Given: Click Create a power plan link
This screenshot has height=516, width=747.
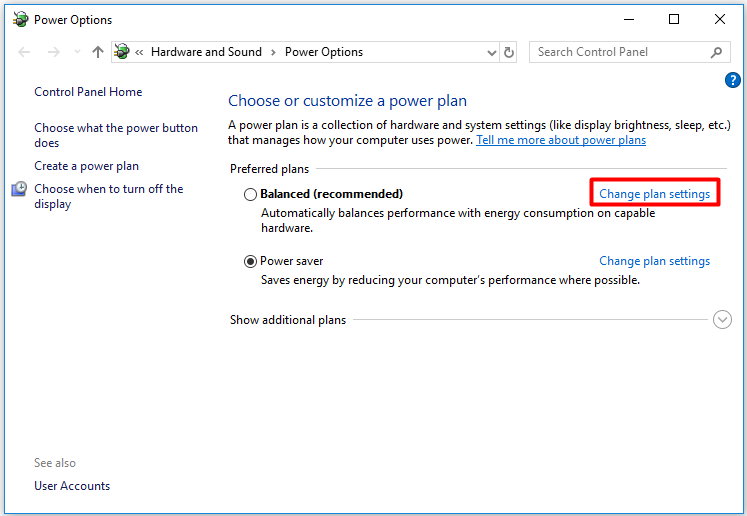Looking at the screenshot, I should [87, 166].
